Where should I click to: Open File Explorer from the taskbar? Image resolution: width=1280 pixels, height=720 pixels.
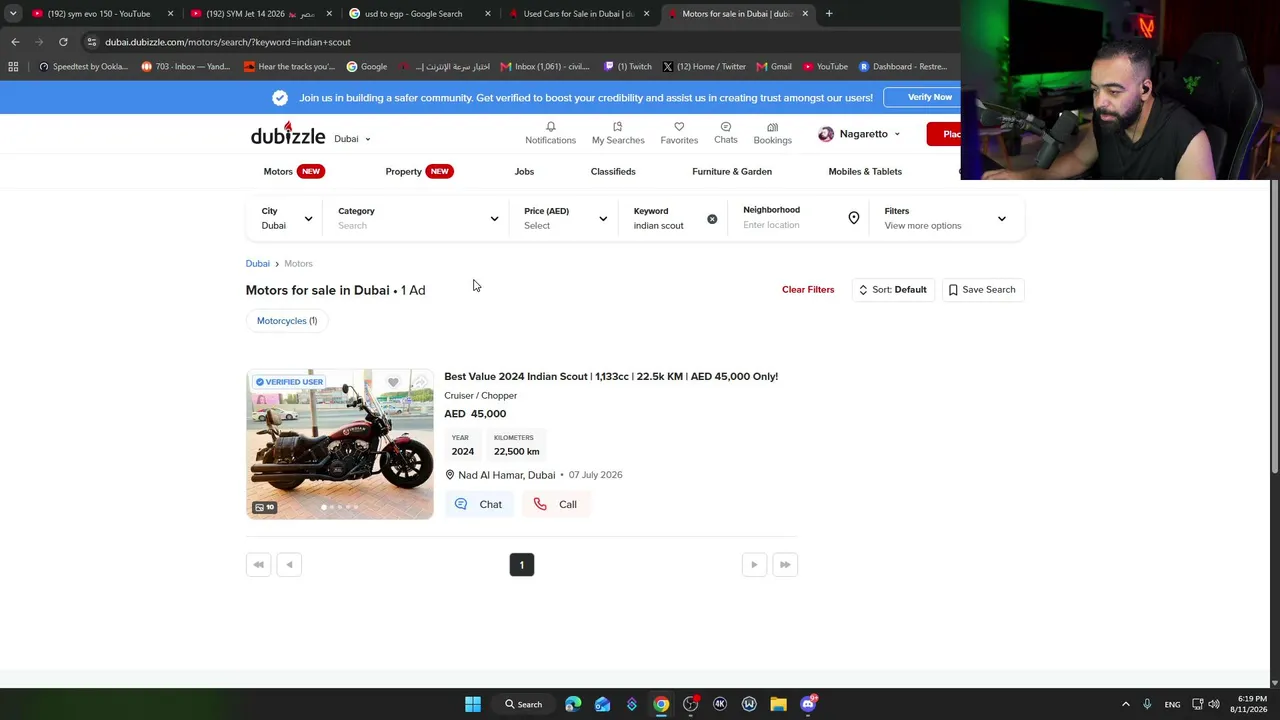[778, 704]
